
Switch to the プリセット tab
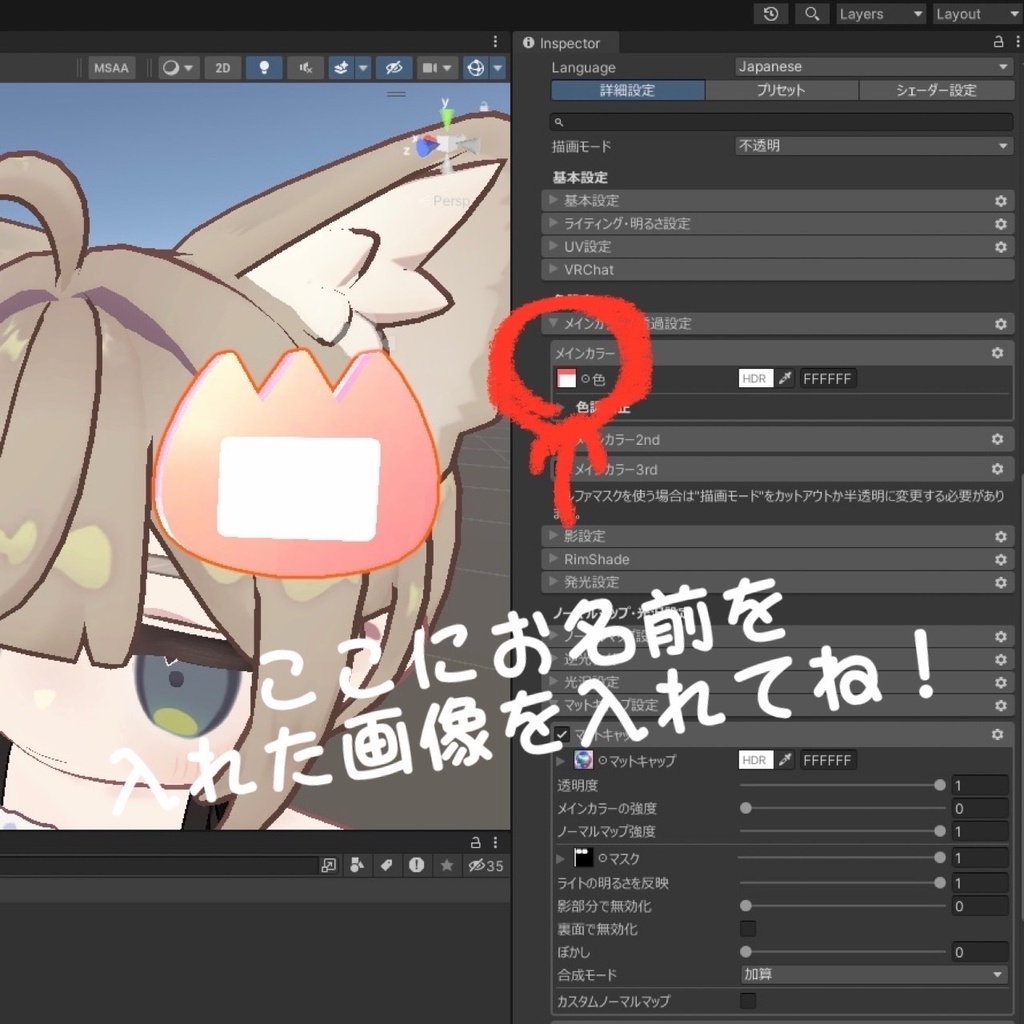click(782, 90)
